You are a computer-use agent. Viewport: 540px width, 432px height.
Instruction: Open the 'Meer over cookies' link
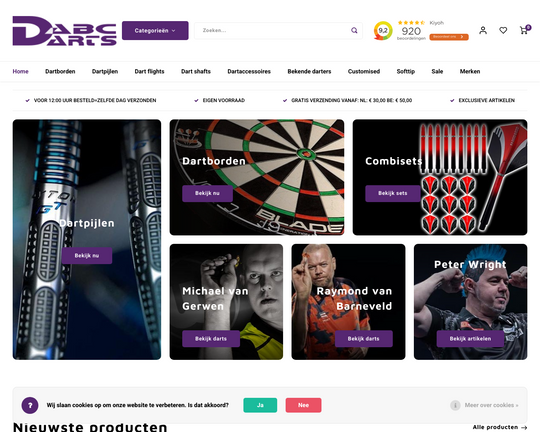pos(491,405)
